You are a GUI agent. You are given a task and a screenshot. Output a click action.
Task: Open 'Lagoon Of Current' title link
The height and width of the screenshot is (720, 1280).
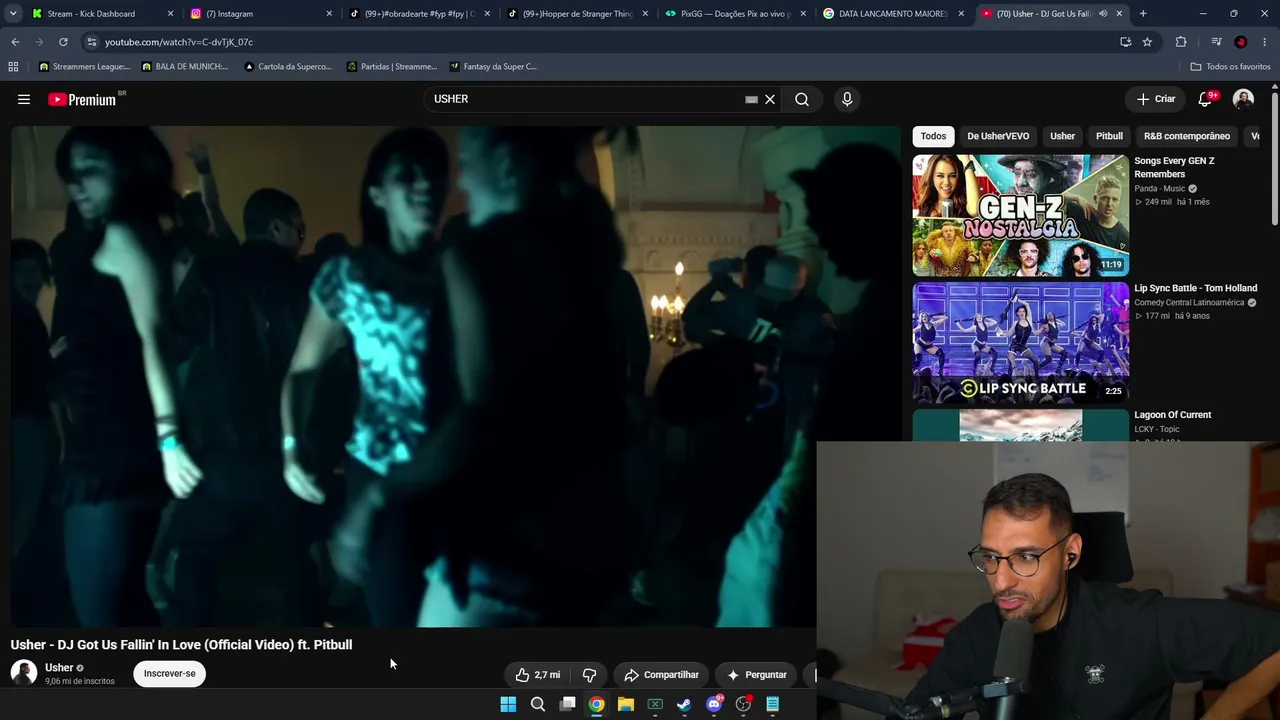click(x=1172, y=415)
